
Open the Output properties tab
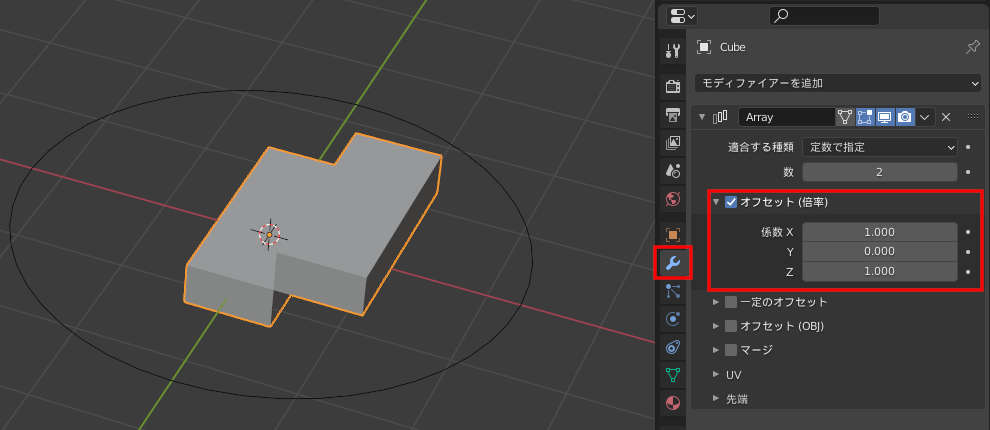[673, 115]
